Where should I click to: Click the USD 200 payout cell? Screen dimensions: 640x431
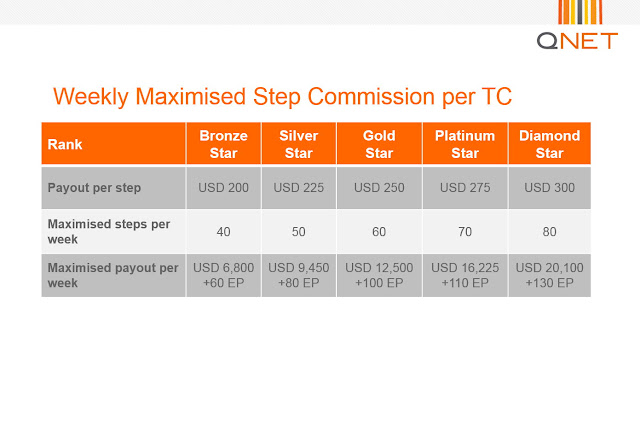tap(223, 187)
